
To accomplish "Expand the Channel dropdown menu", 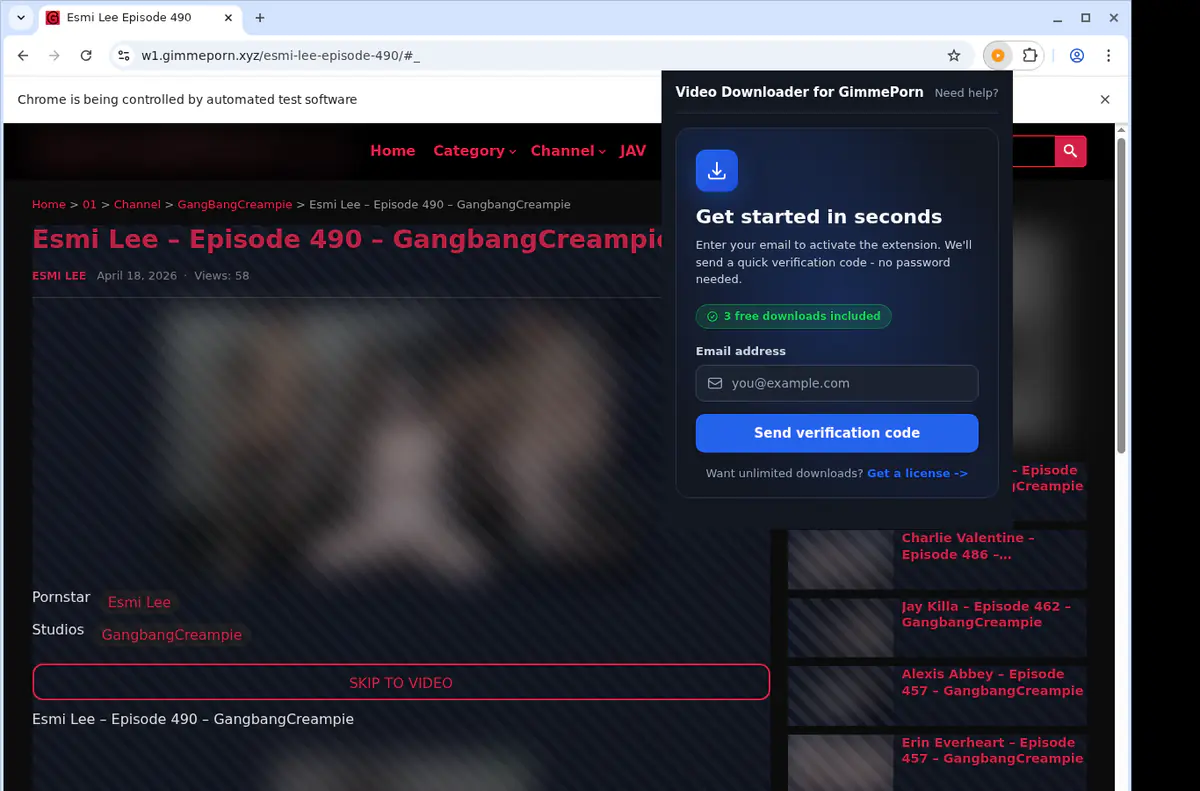I will click(568, 151).
